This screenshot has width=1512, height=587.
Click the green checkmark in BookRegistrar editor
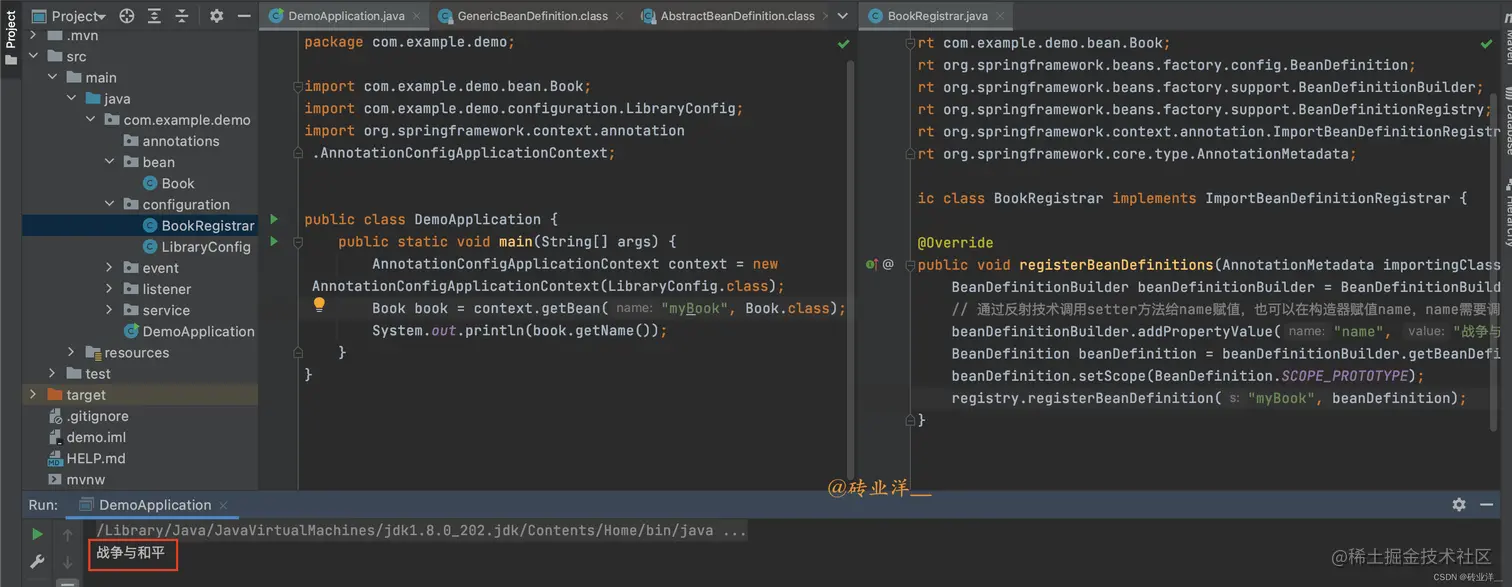click(1485, 44)
